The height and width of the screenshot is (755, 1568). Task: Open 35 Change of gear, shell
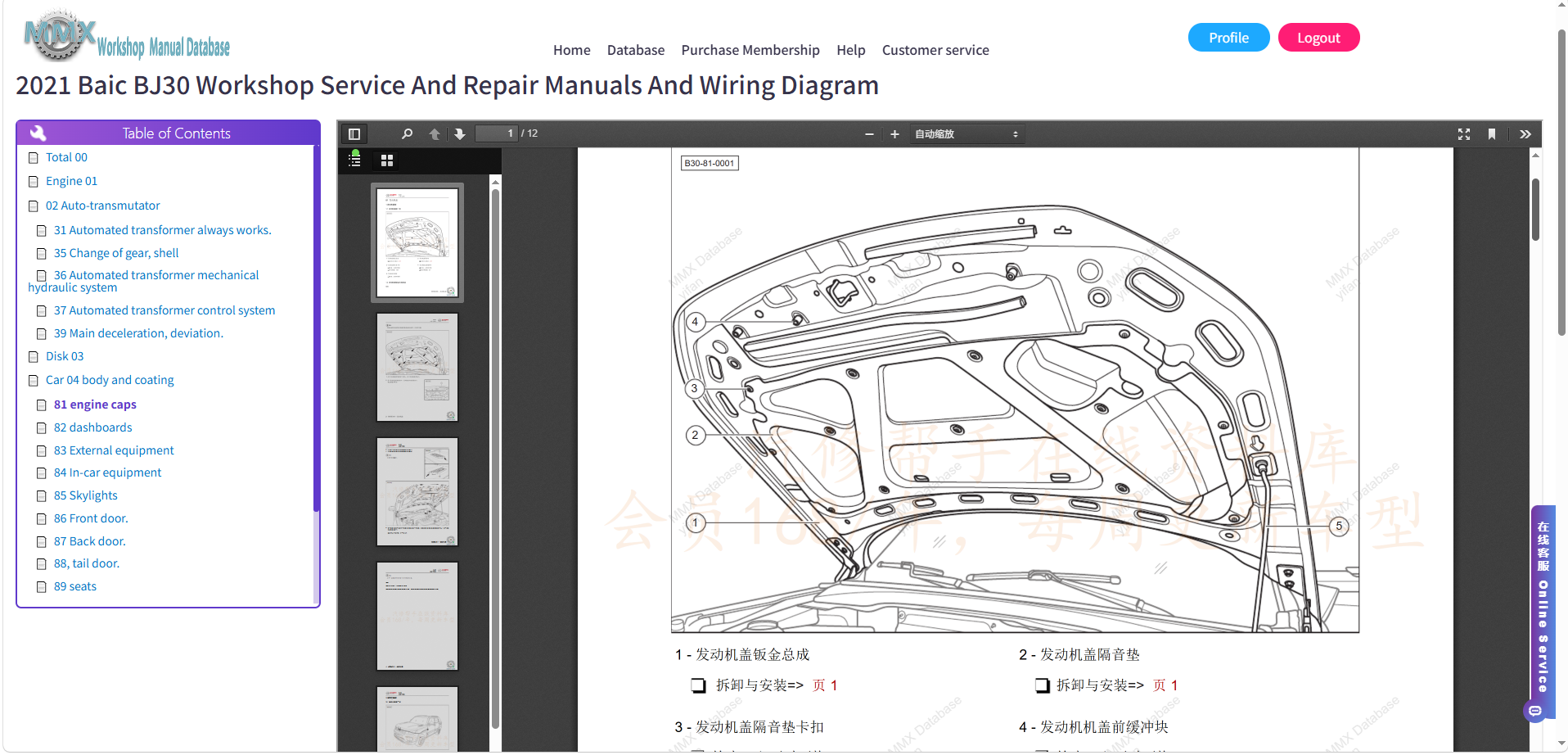click(x=116, y=253)
